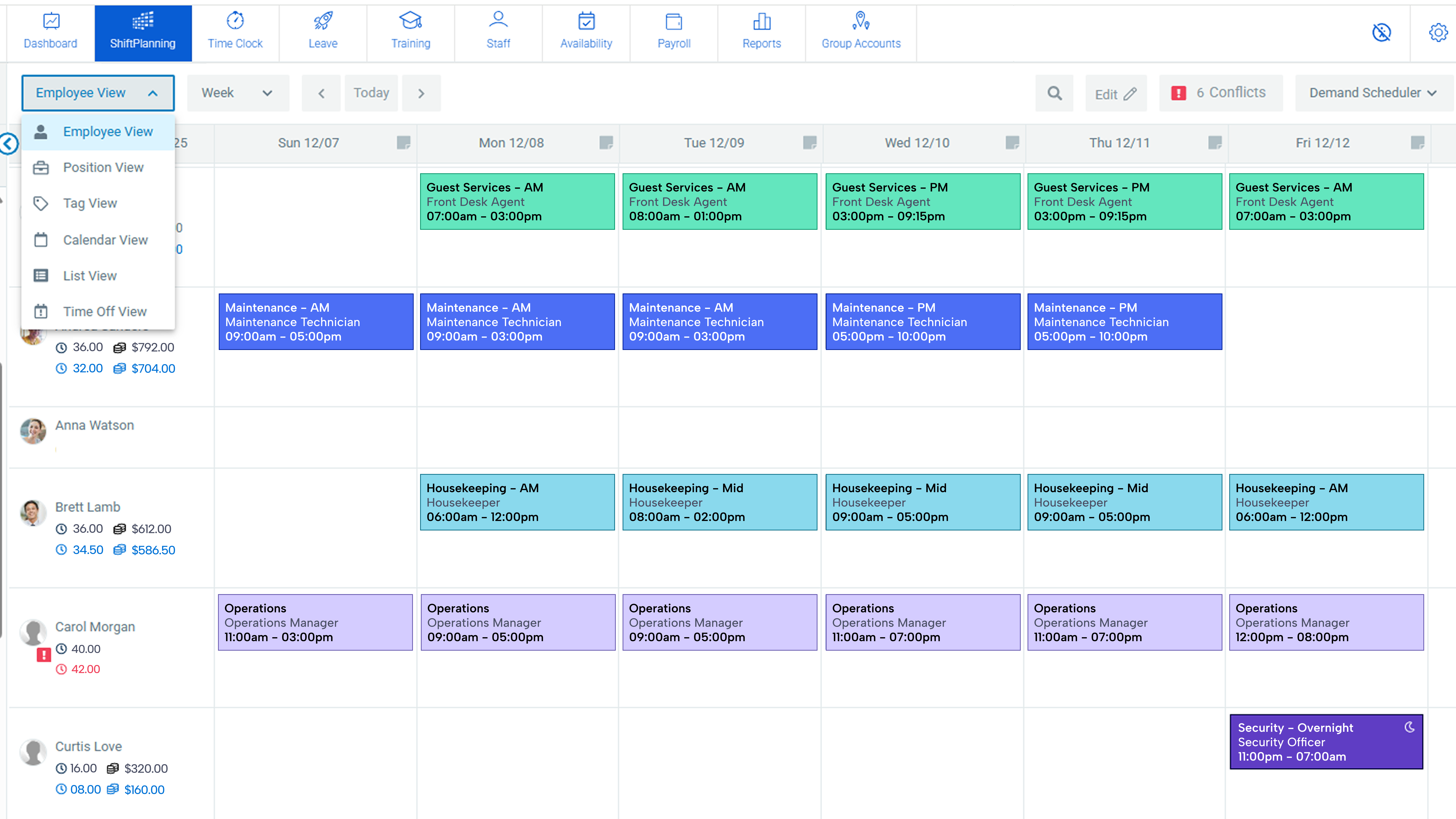Click the $704.00 cost value
1456x819 pixels.
(153, 369)
